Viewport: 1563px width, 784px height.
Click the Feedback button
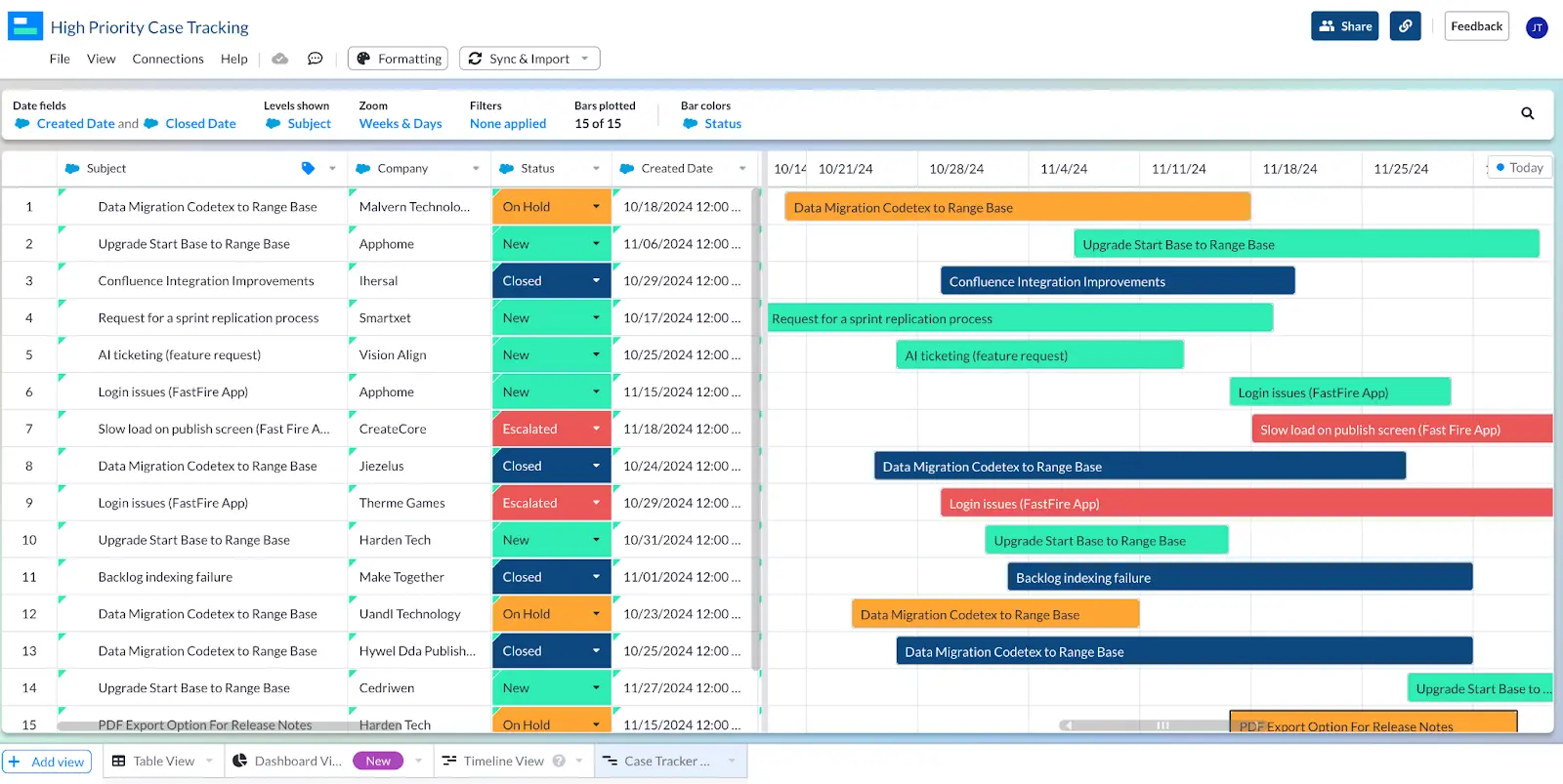pos(1476,26)
